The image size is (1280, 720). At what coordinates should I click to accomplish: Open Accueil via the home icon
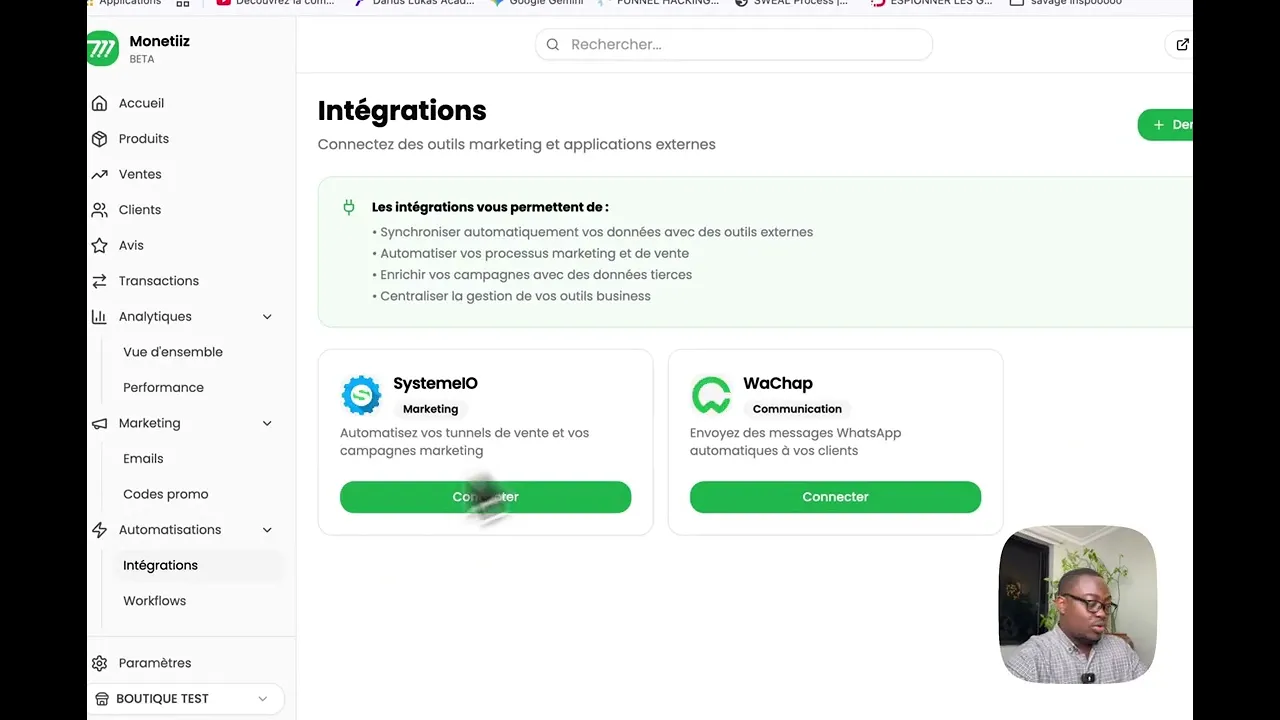pyautogui.click(x=99, y=103)
